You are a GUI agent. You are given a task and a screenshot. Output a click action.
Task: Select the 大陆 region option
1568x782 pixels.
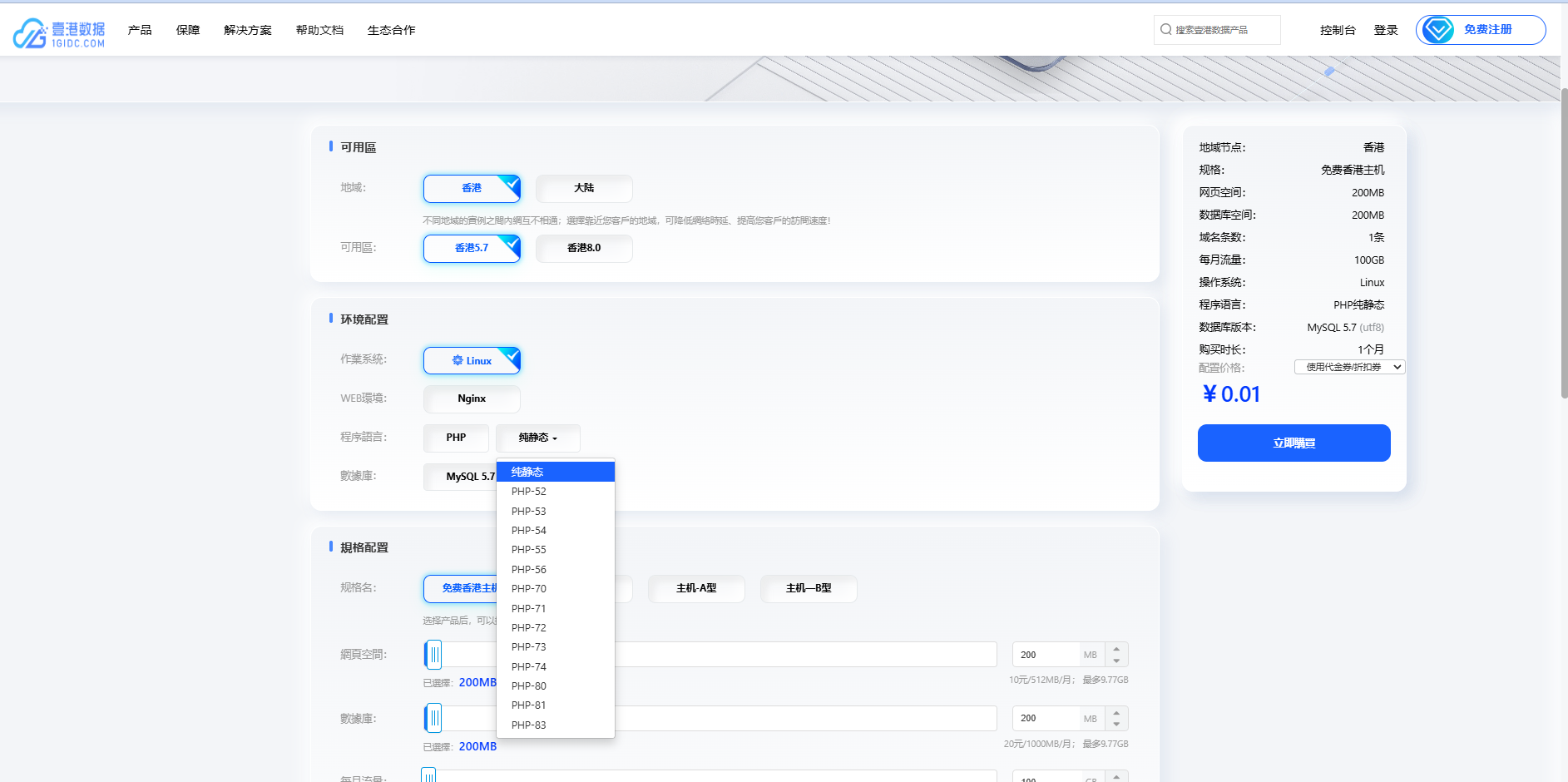[584, 188]
